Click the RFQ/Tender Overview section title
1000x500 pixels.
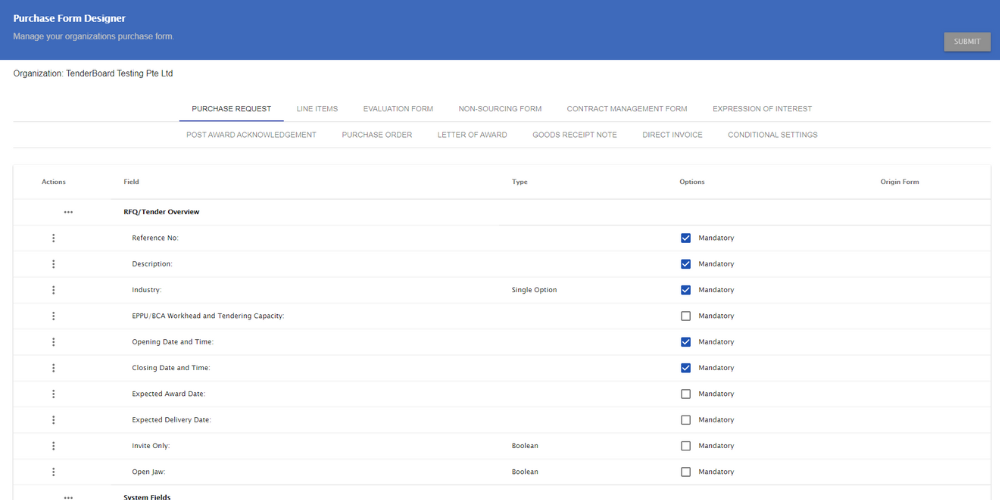[x=161, y=212]
